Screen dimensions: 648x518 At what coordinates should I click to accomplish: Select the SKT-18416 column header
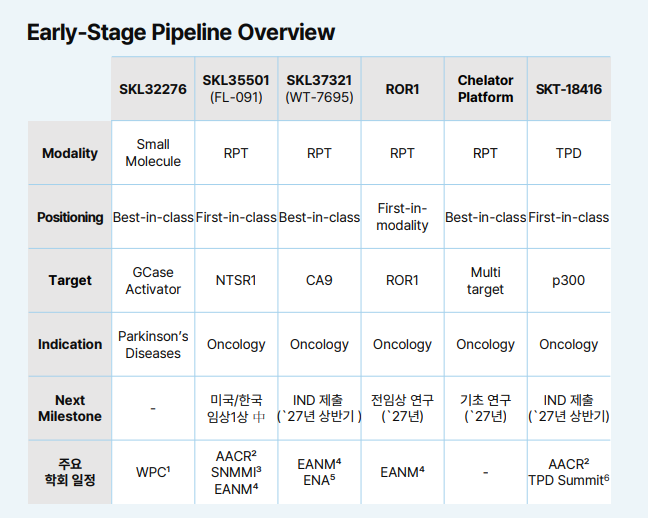(569, 89)
